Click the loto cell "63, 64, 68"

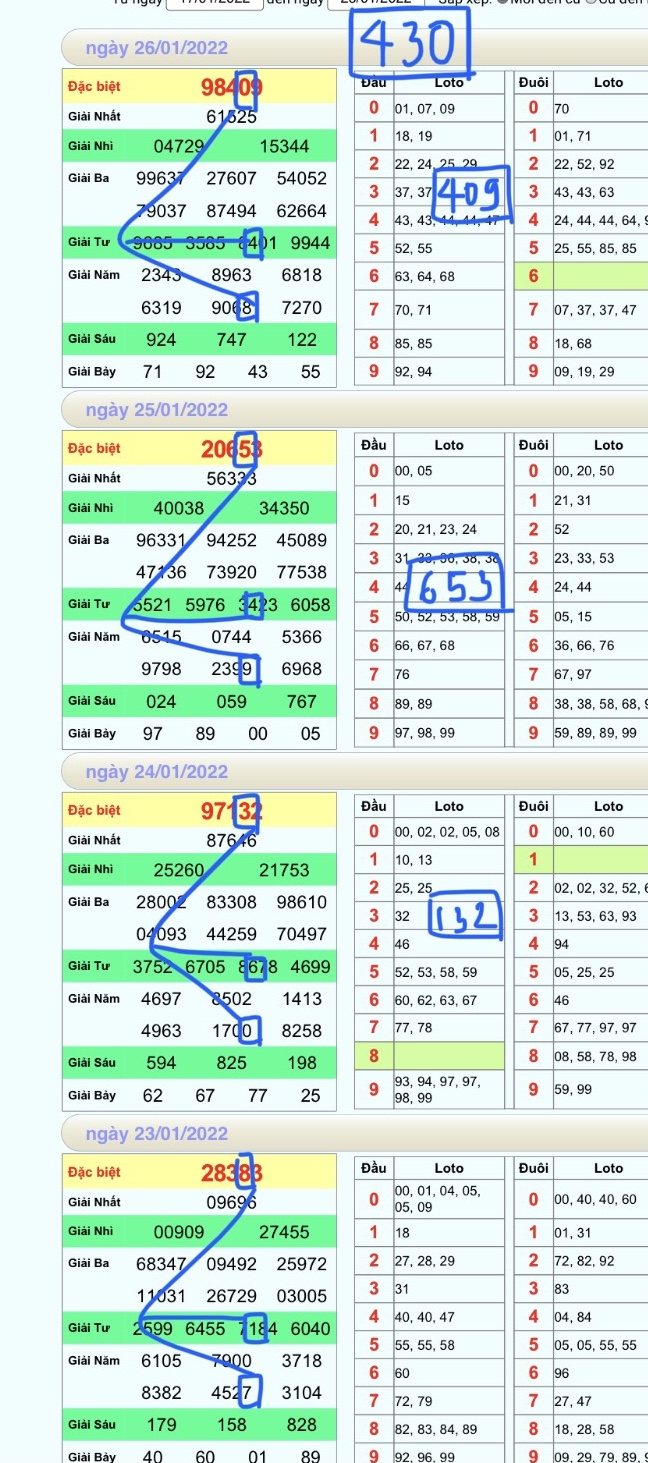pos(424,275)
